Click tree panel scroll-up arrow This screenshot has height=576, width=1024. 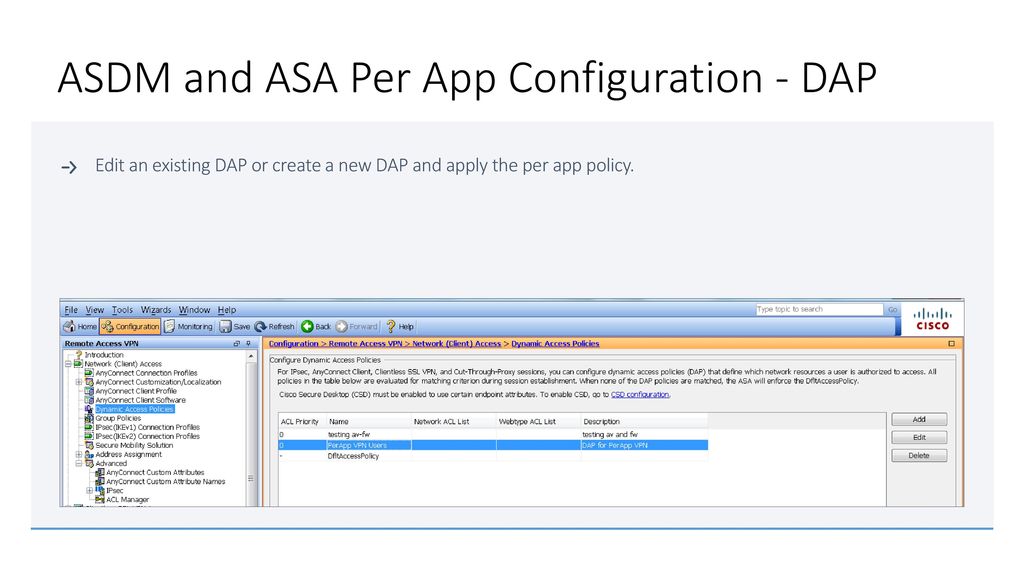[251, 357]
